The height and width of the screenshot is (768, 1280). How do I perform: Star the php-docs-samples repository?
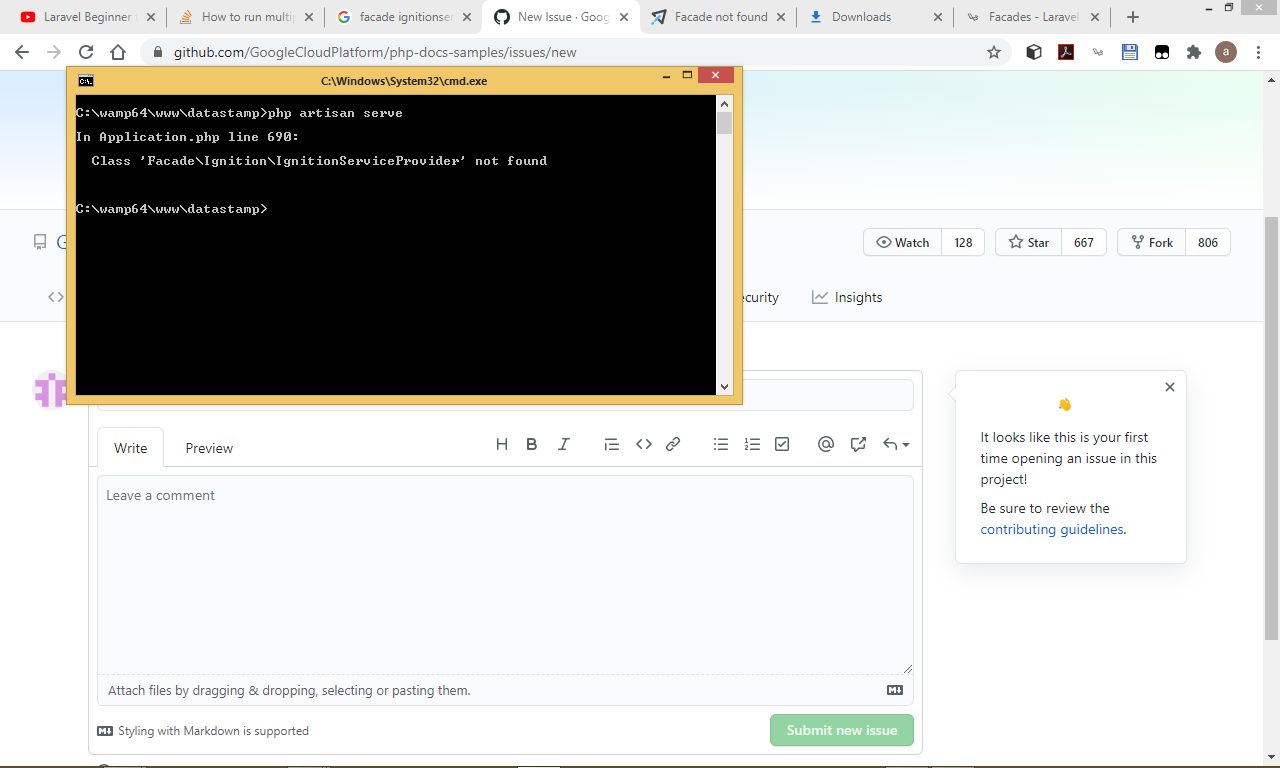pyautogui.click(x=1027, y=242)
